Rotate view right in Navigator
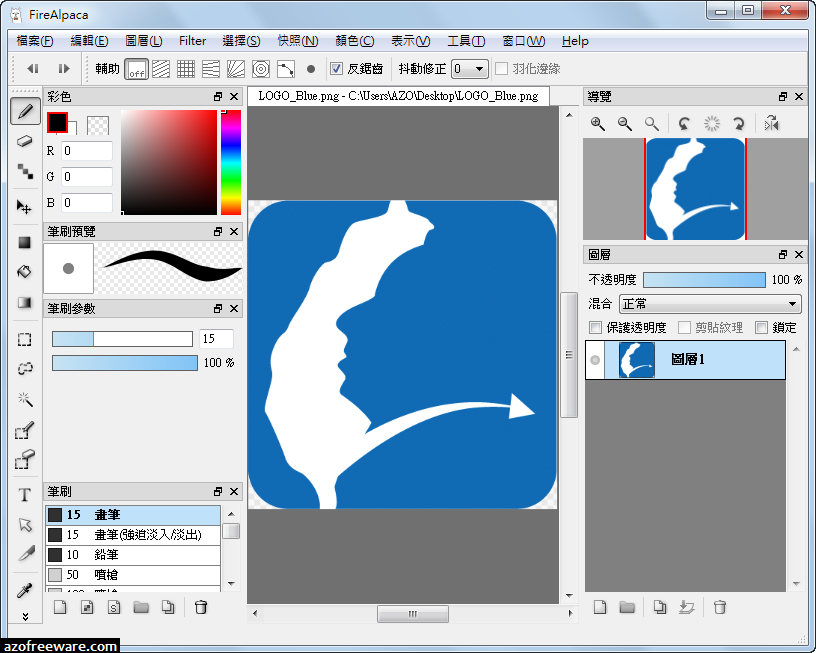 tap(738, 124)
